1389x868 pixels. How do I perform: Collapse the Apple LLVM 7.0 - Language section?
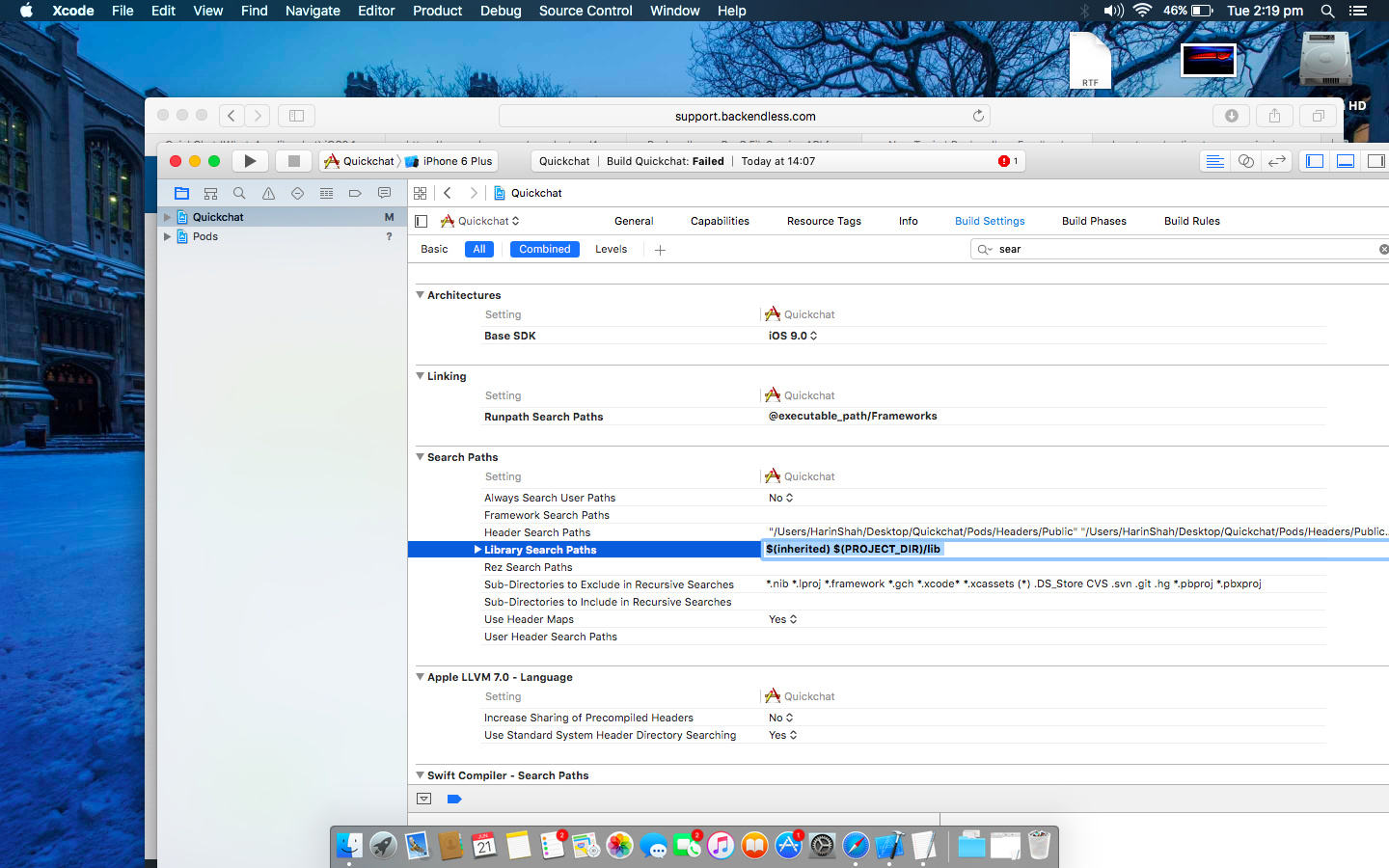pos(420,677)
